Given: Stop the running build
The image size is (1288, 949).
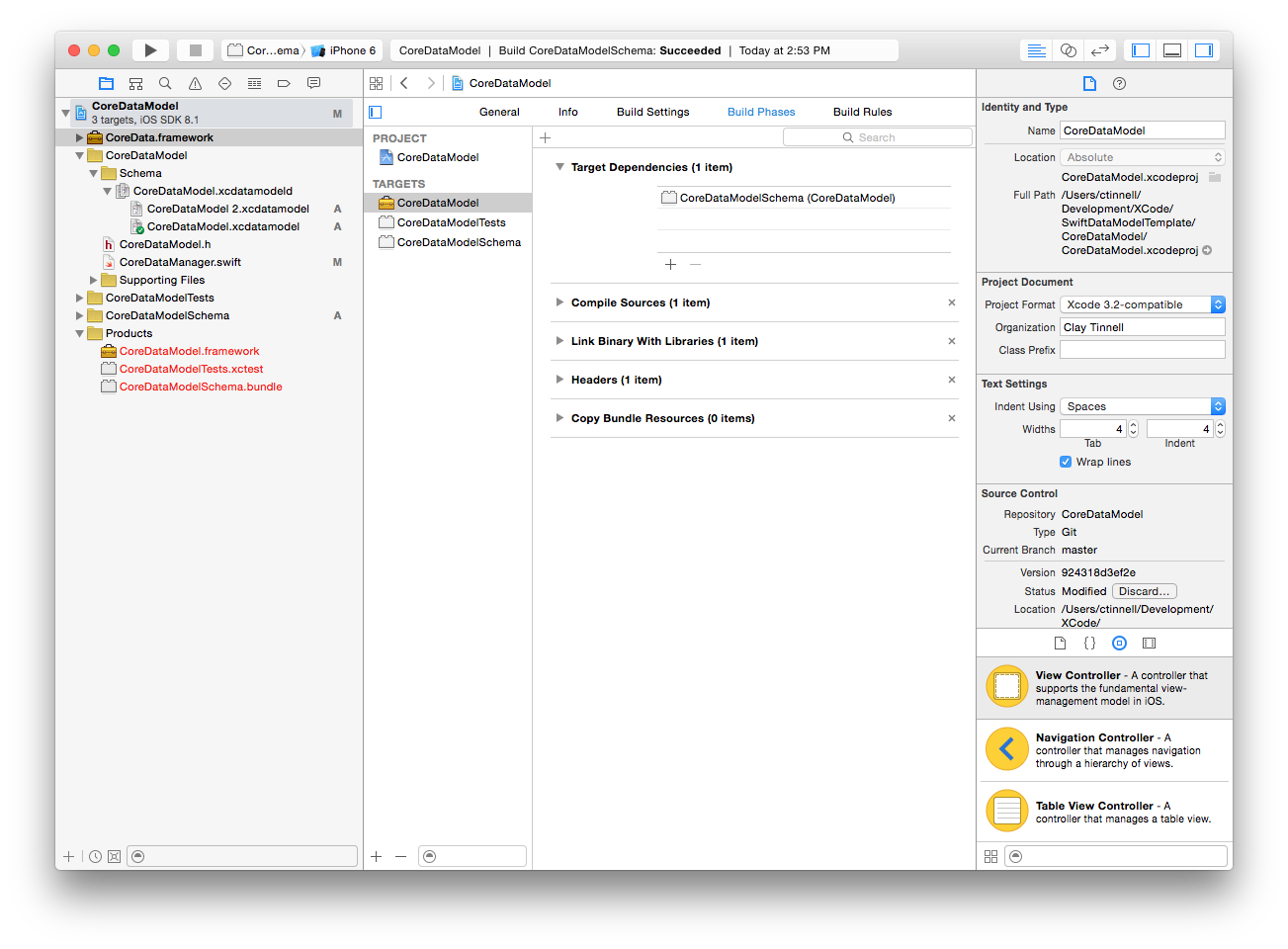Looking at the screenshot, I should (196, 50).
